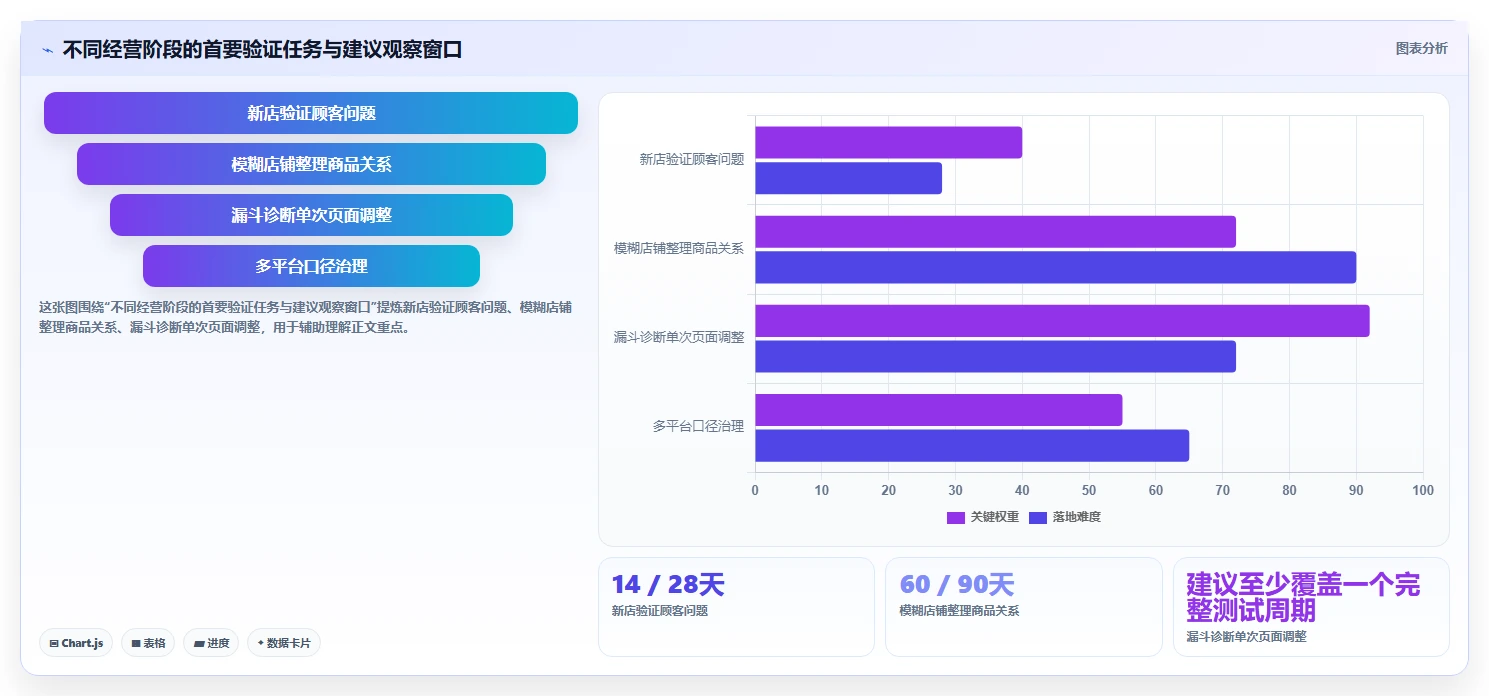The image size is (1489, 696).
Task: Click the 模糊店铺整理商品关系 y-axis label
Action: pyautogui.click(x=679, y=248)
